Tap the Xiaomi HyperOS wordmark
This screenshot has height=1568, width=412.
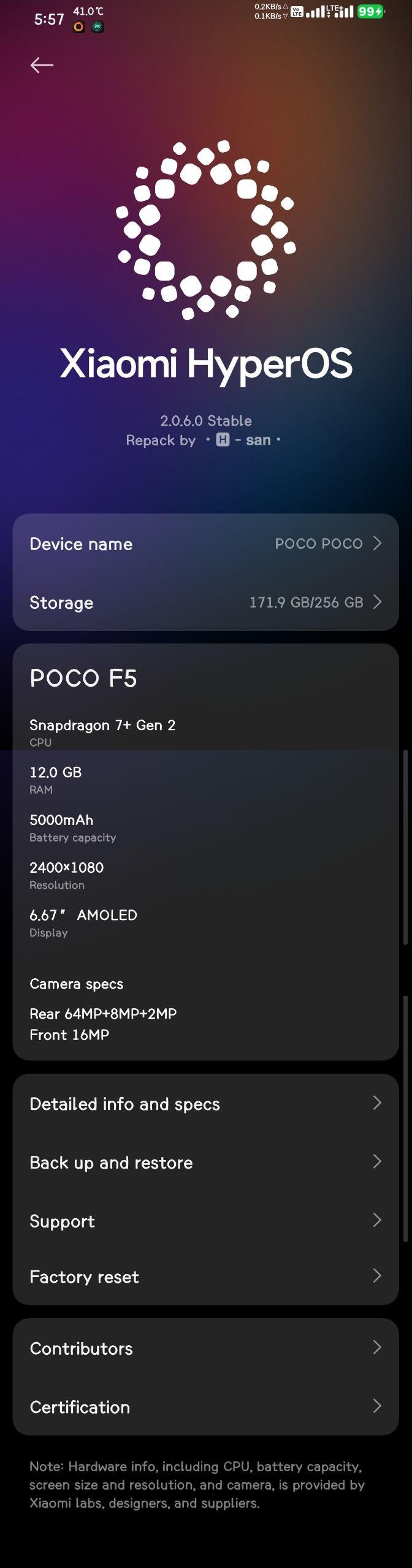pyautogui.click(x=206, y=364)
